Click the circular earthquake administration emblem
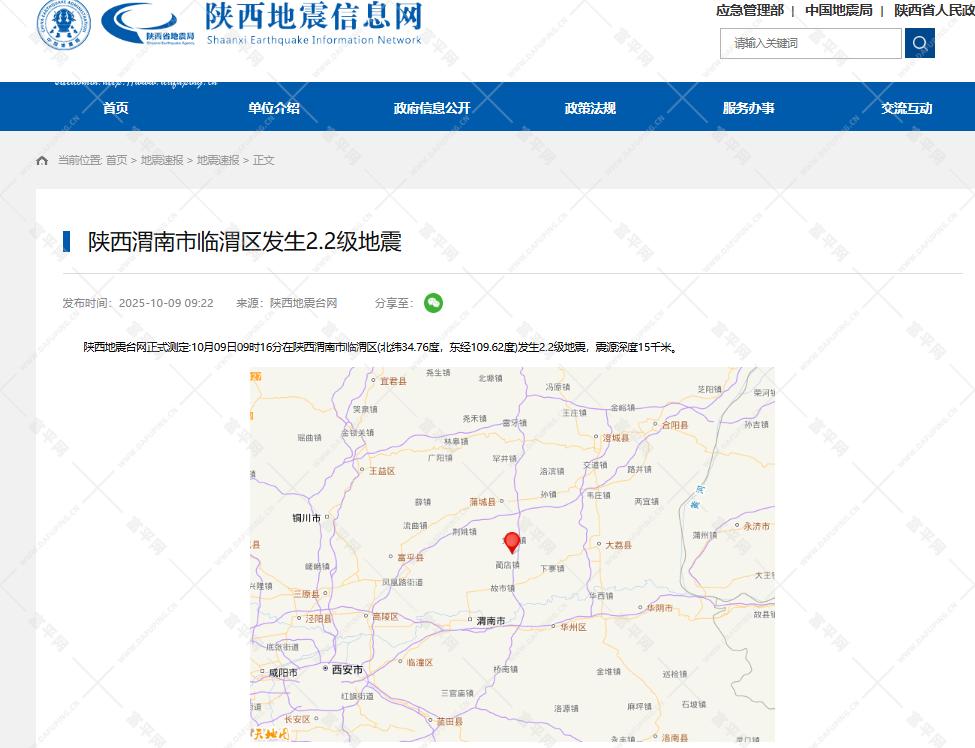 point(64,24)
